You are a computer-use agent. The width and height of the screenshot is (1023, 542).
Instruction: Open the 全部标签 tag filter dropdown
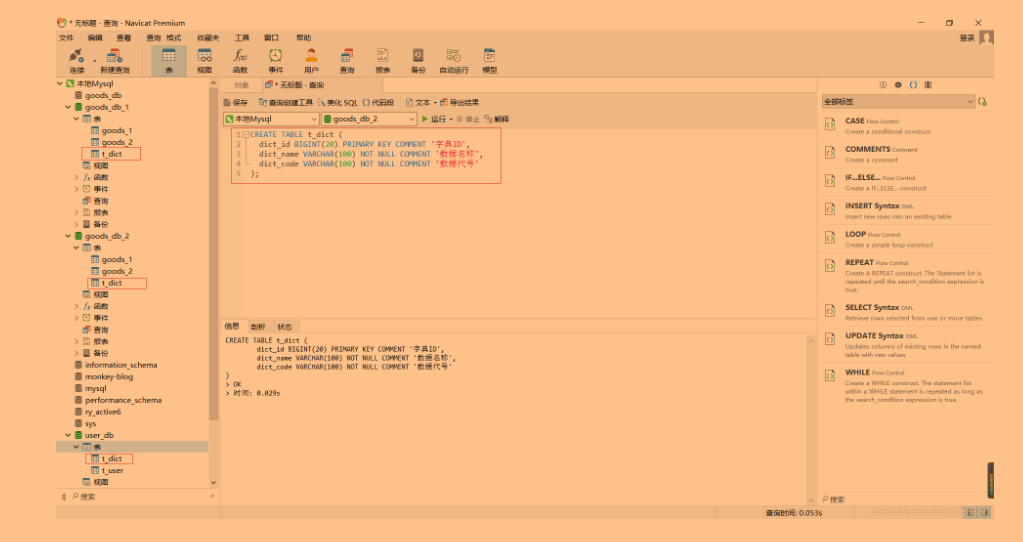coord(898,102)
